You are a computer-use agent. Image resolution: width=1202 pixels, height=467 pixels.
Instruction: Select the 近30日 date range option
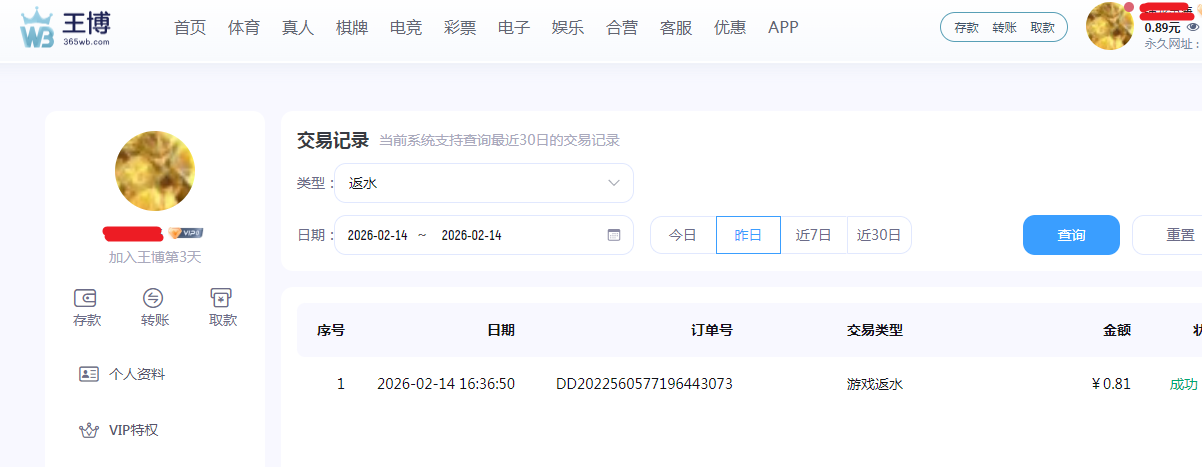coord(879,235)
